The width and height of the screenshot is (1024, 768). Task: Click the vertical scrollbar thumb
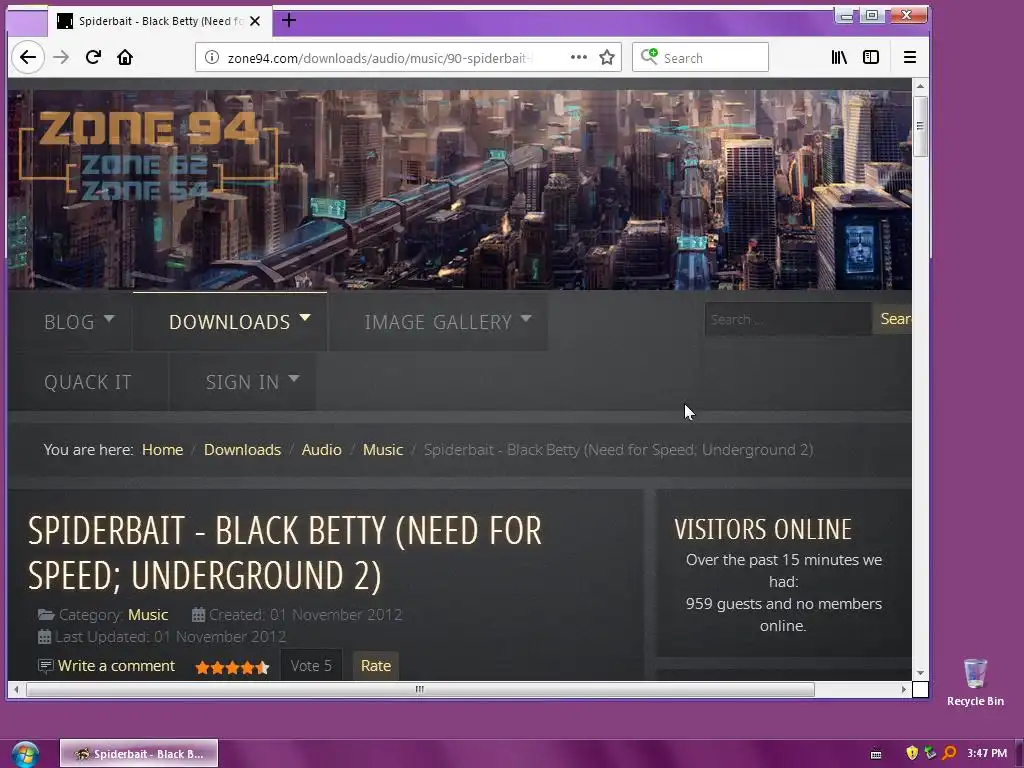click(920, 127)
